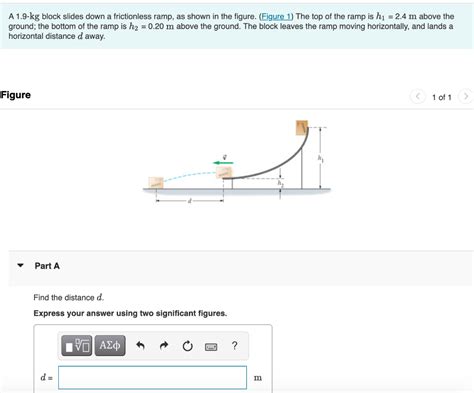The width and height of the screenshot is (474, 393).
Task: Click the problem statement text box
Action: coord(236,26)
